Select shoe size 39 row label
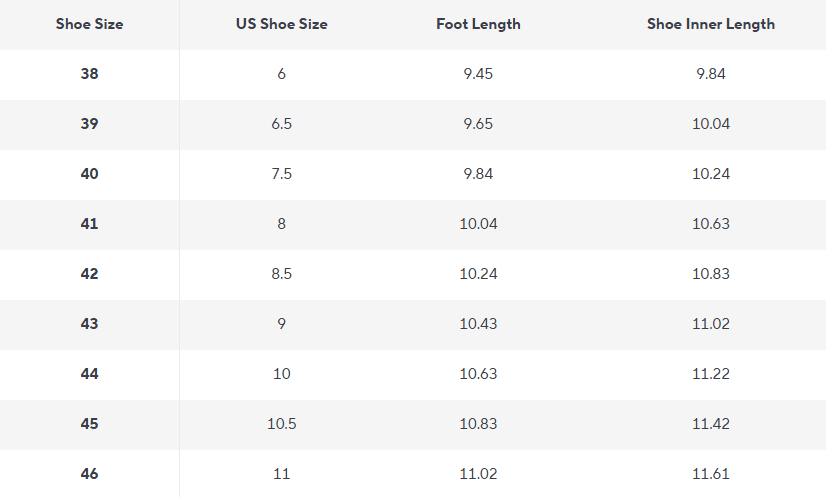This screenshot has width=826, height=498. pyautogui.click(x=90, y=124)
